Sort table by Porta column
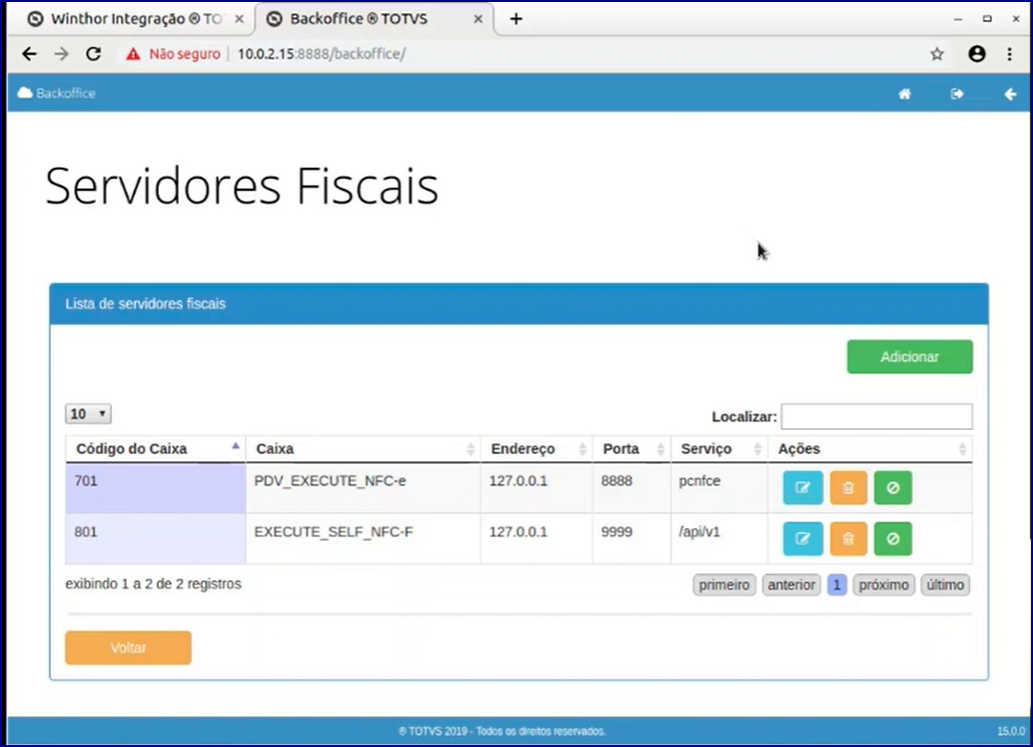1033x747 pixels. point(631,449)
